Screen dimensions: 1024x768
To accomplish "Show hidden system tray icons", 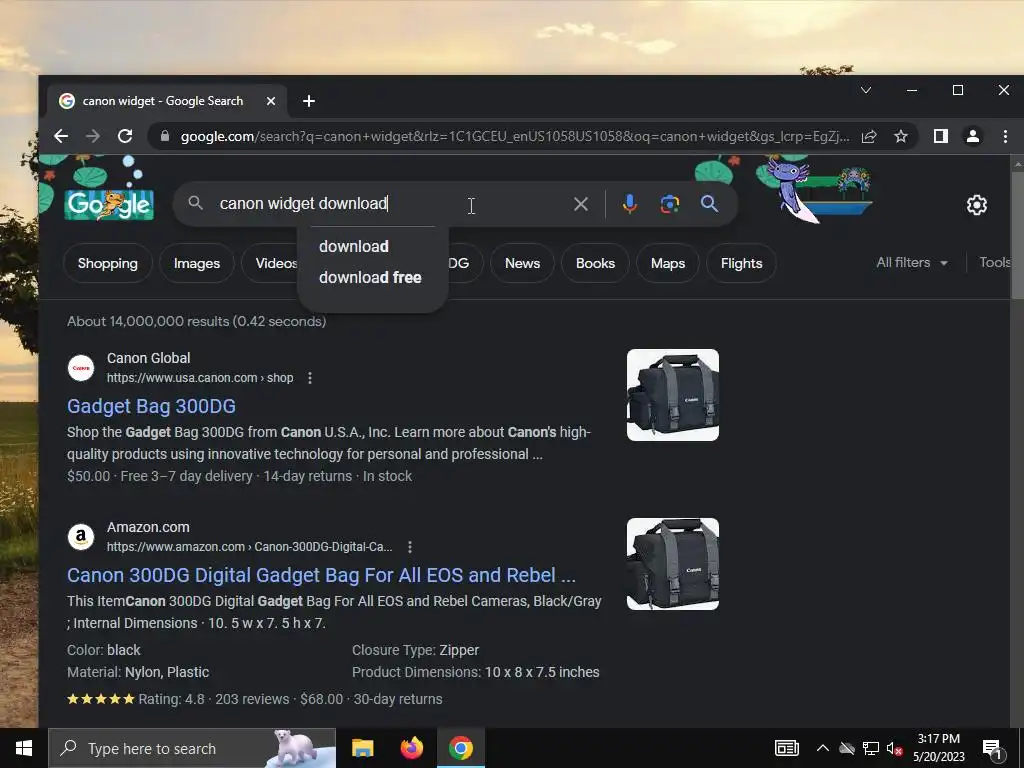I will coord(823,748).
